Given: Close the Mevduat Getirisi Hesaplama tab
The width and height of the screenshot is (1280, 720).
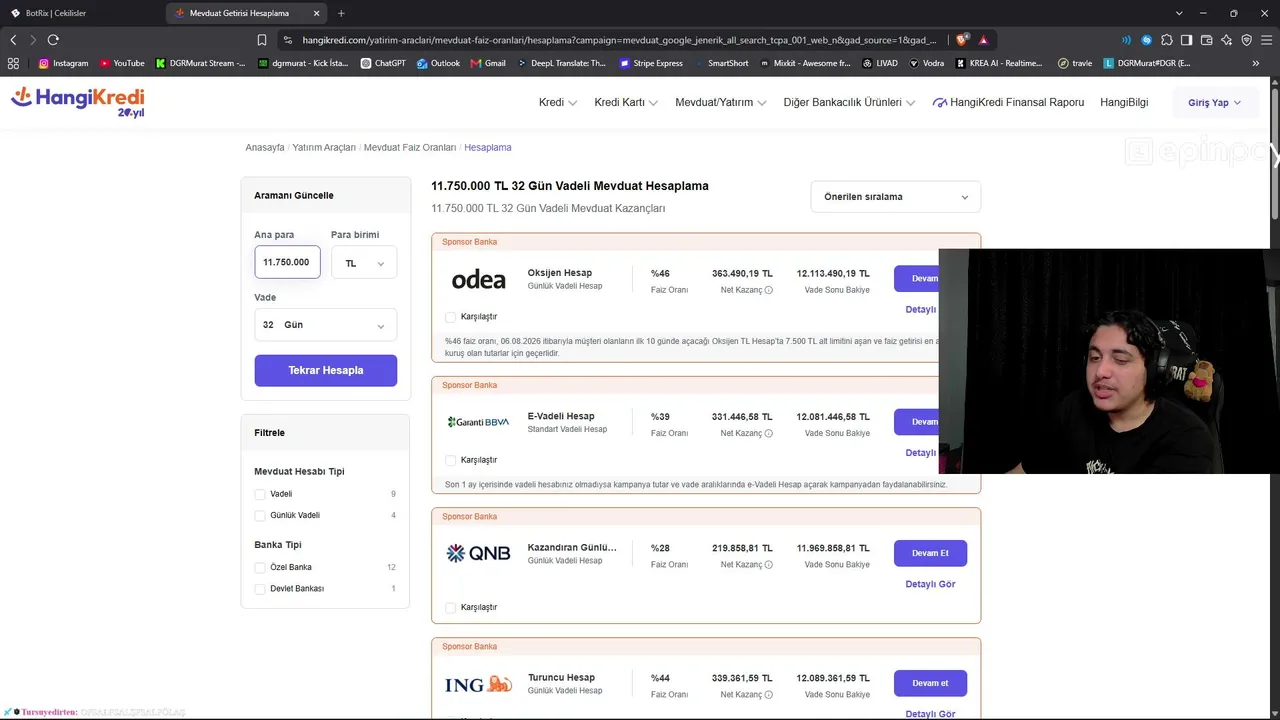Looking at the screenshot, I should (x=317, y=13).
